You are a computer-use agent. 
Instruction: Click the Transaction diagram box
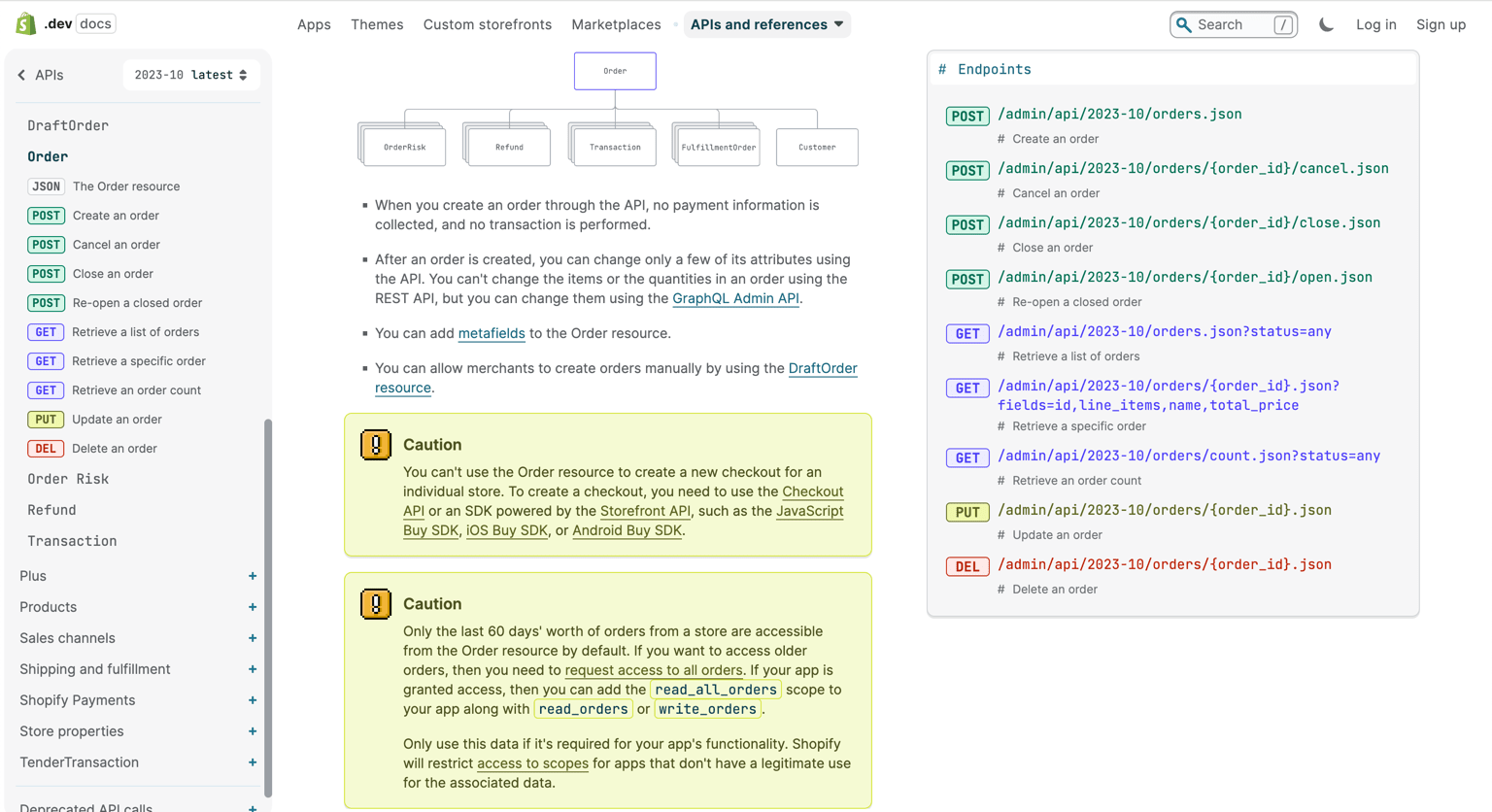(x=615, y=147)
